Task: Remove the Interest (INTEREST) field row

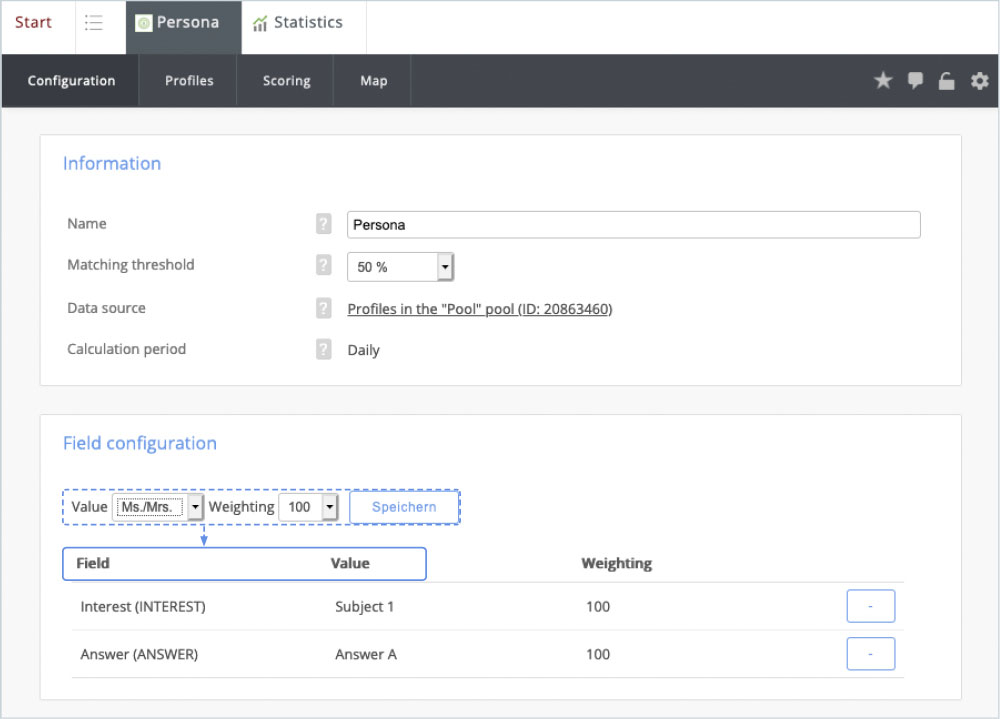Action: pyautogui.click(x=870, y=606)
